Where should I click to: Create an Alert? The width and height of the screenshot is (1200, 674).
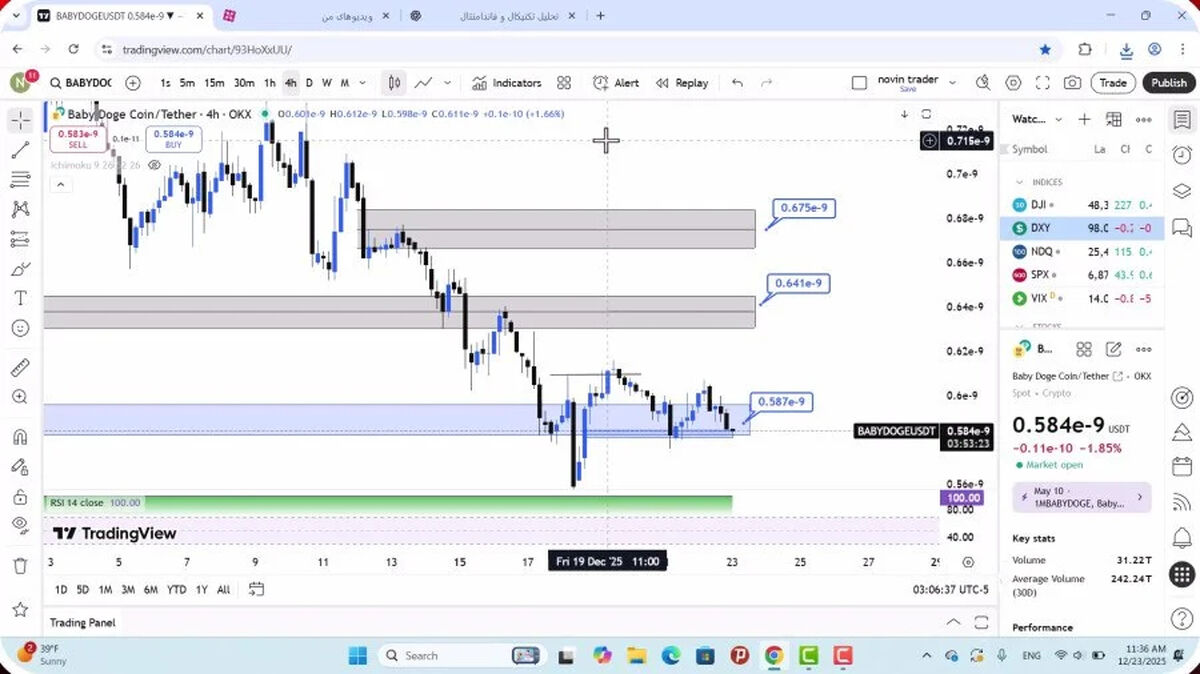coord(616,83)
